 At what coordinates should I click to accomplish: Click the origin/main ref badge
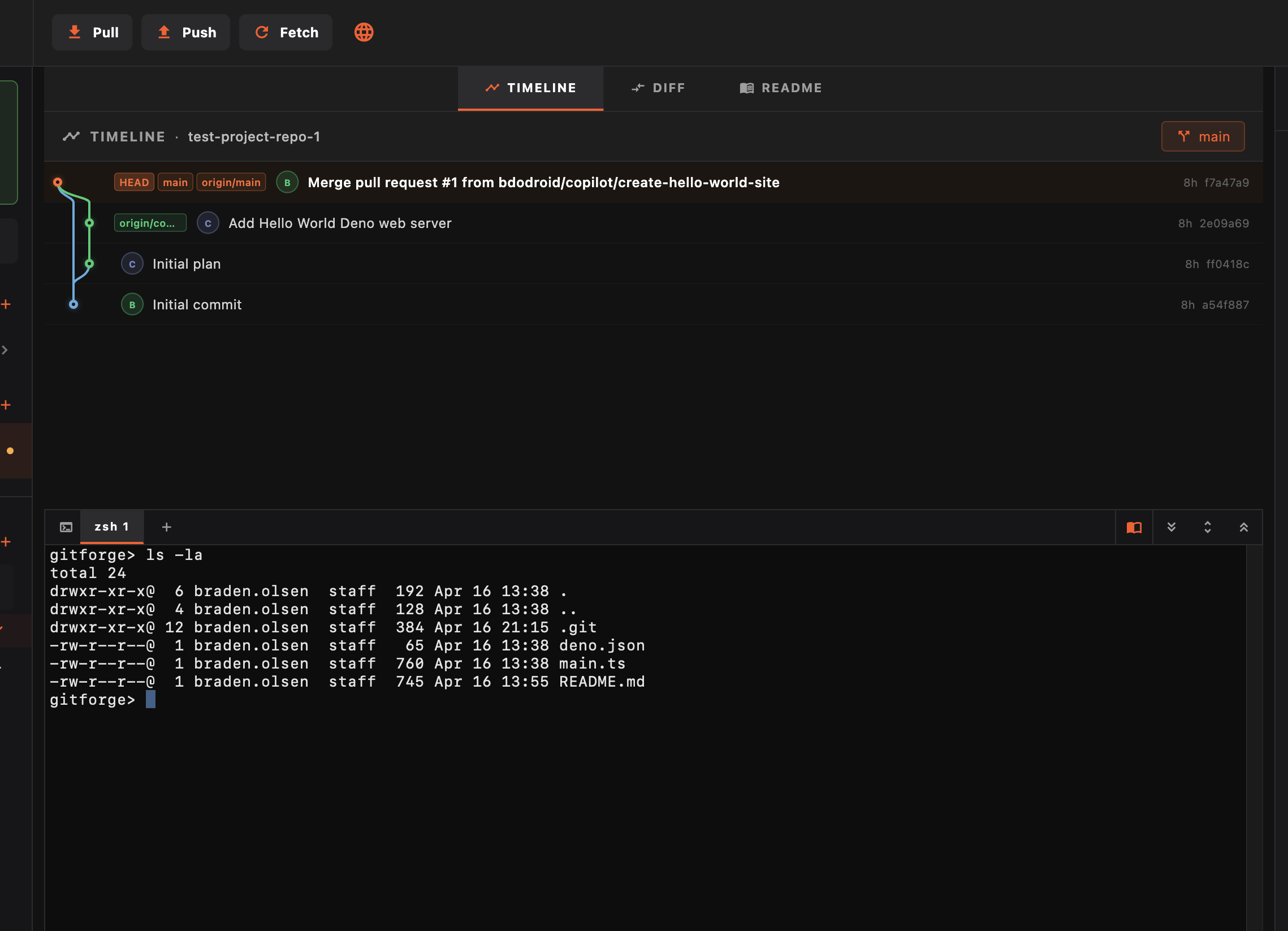click(x=231, y=182)
